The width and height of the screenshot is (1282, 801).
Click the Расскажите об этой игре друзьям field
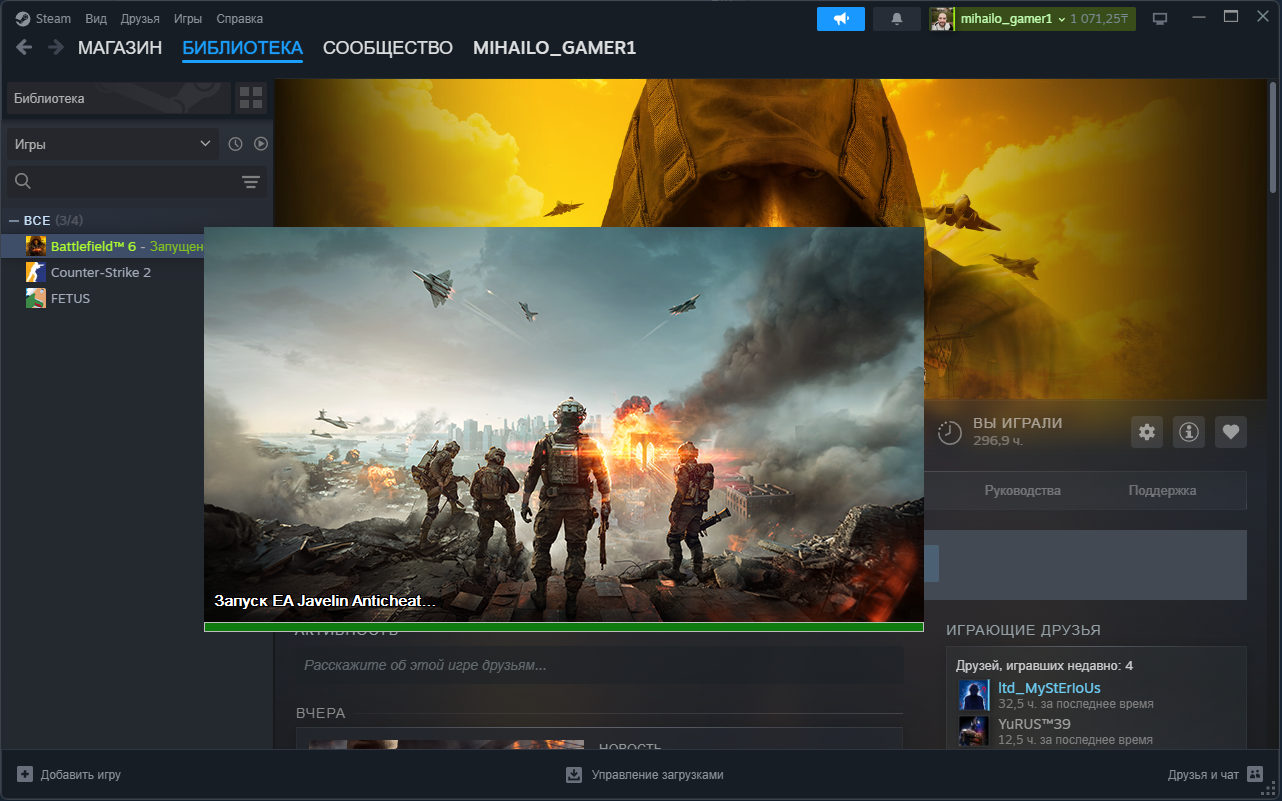(x=599, y=665)
